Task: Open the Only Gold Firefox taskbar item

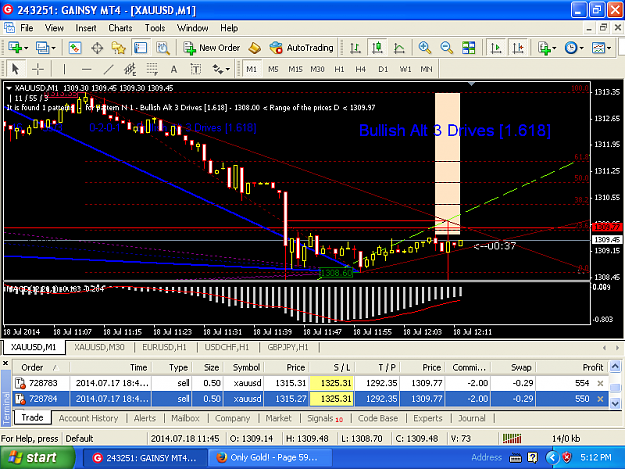Action: point(269,458)
